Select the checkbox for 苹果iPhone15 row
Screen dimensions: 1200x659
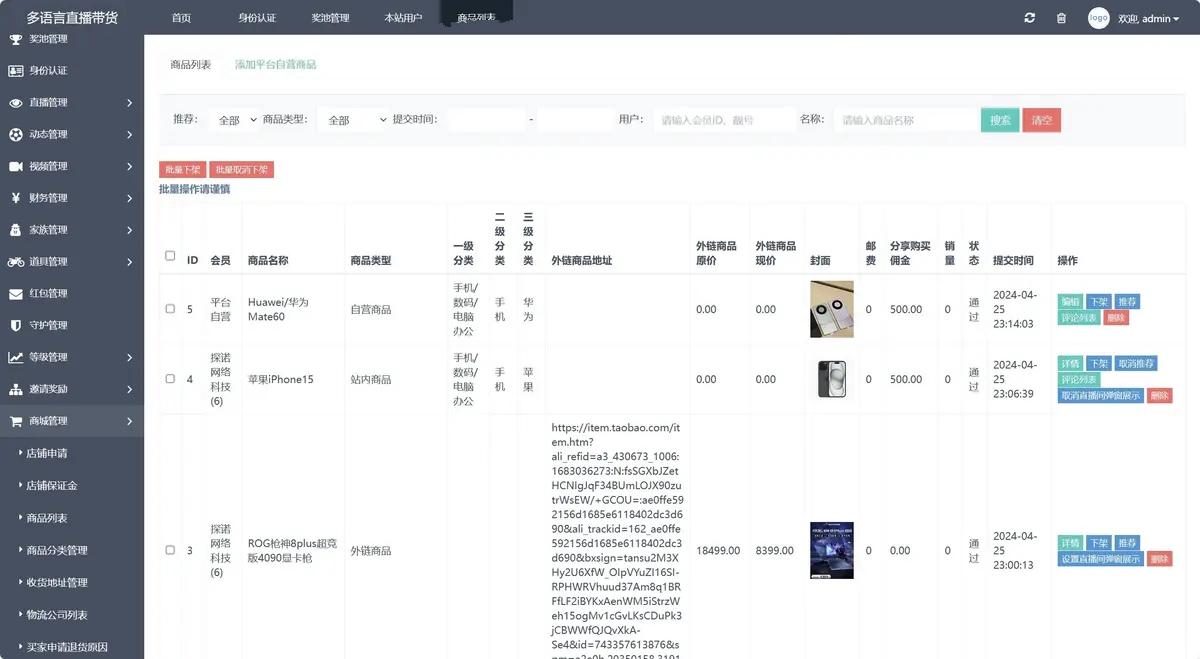point(170,379)
